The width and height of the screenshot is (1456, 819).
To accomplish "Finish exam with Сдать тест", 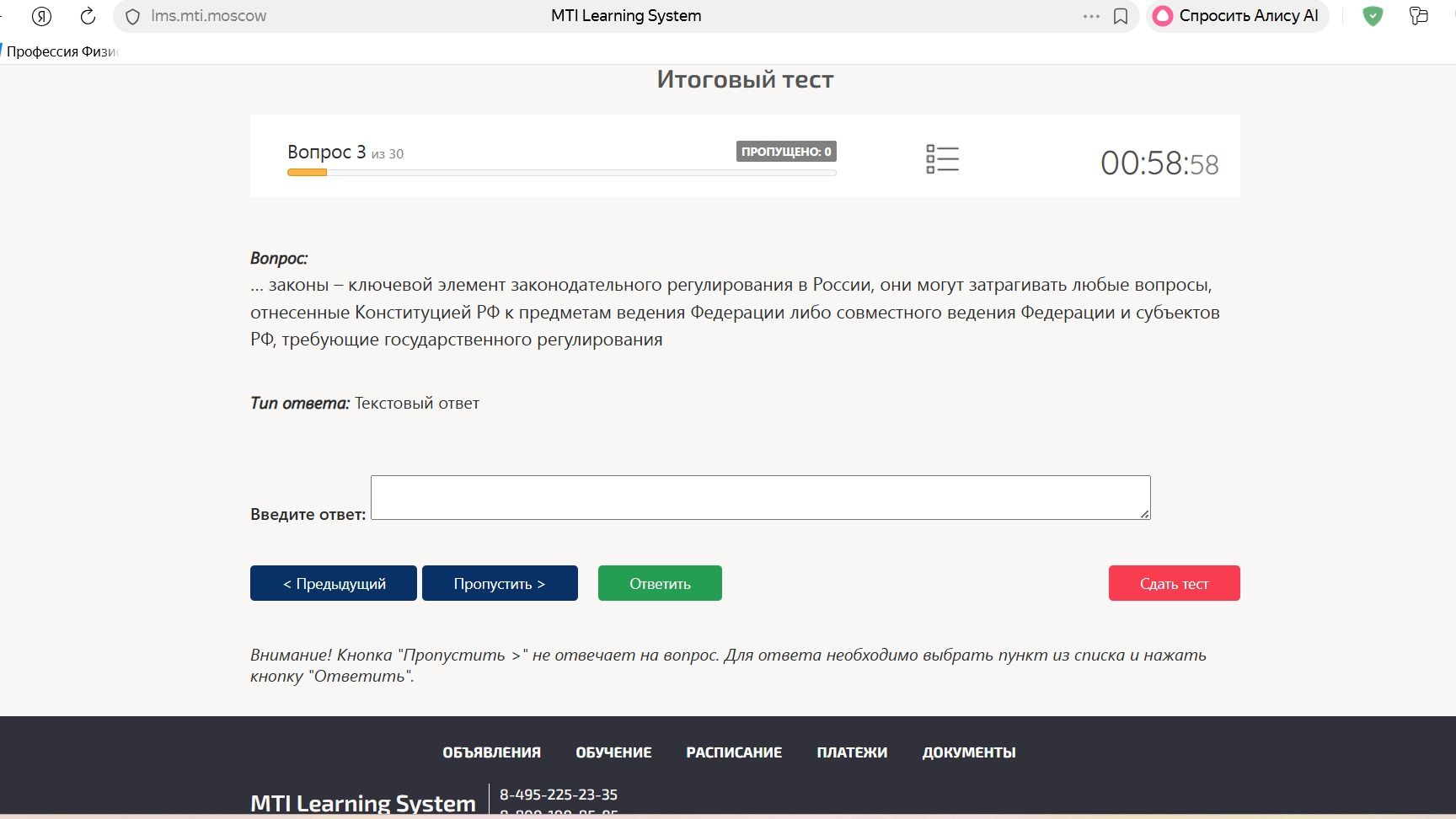I will [1174, 583].
